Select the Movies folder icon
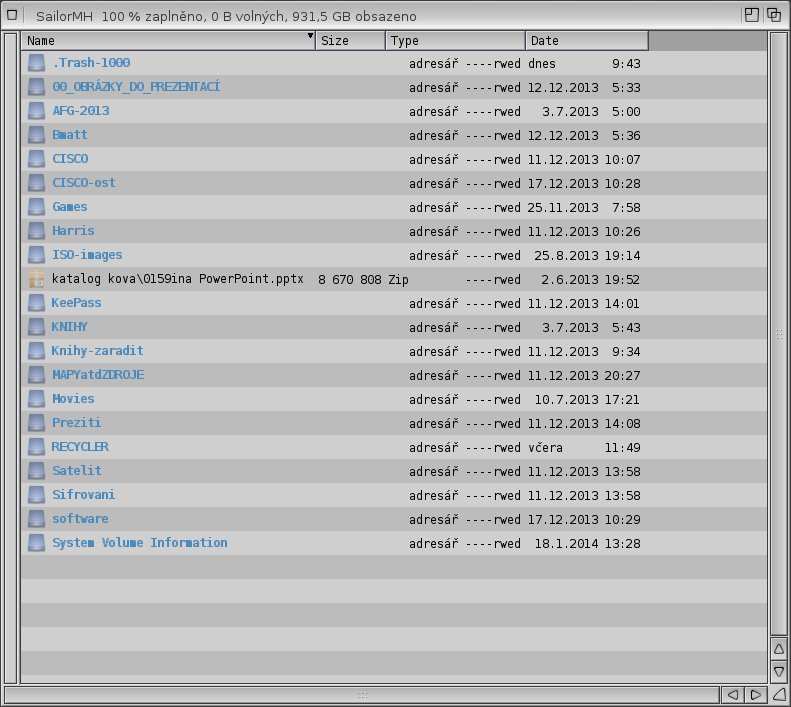This screenshot has width=791, height=707. (x=37, y=399)
